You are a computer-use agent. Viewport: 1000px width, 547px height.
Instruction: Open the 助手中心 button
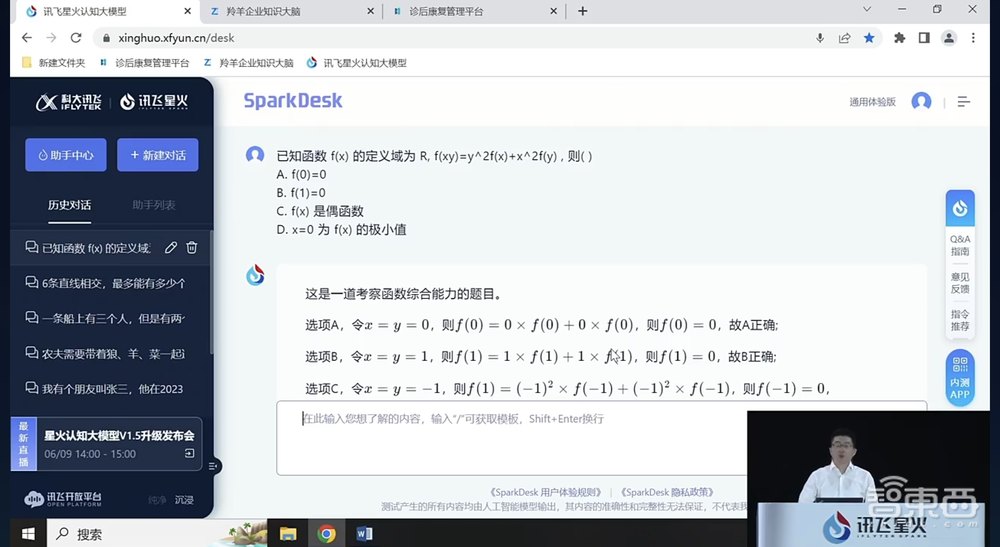pos(65,155)
